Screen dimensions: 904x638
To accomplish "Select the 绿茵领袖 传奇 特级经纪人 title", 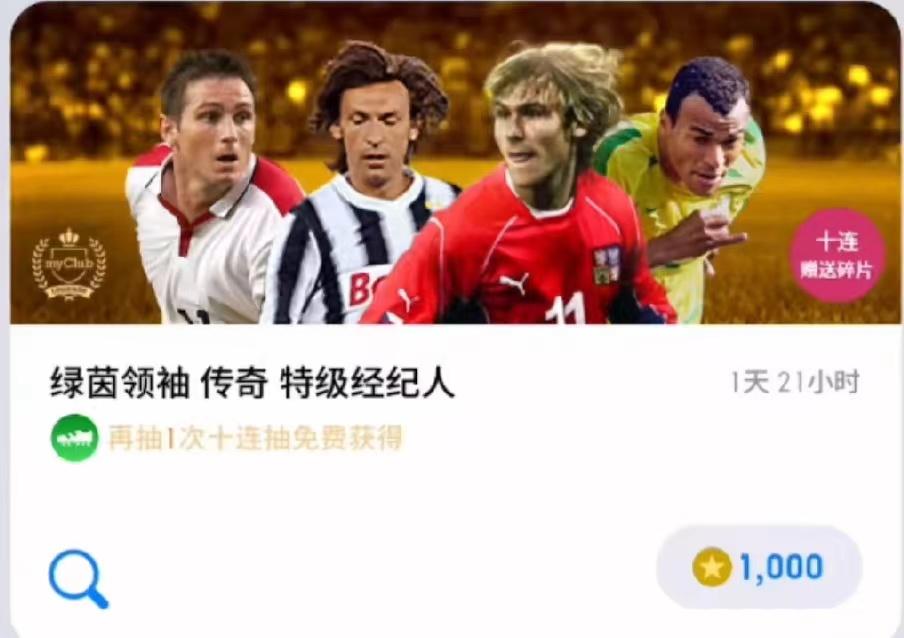I will 252,383.
